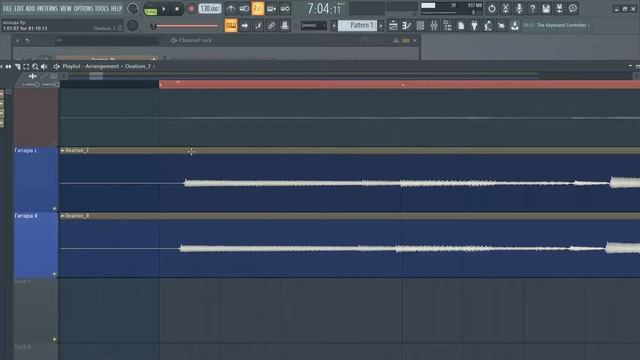Click the 130.000 tempo field
Screen dimensions: 640x360
(210, 9)
